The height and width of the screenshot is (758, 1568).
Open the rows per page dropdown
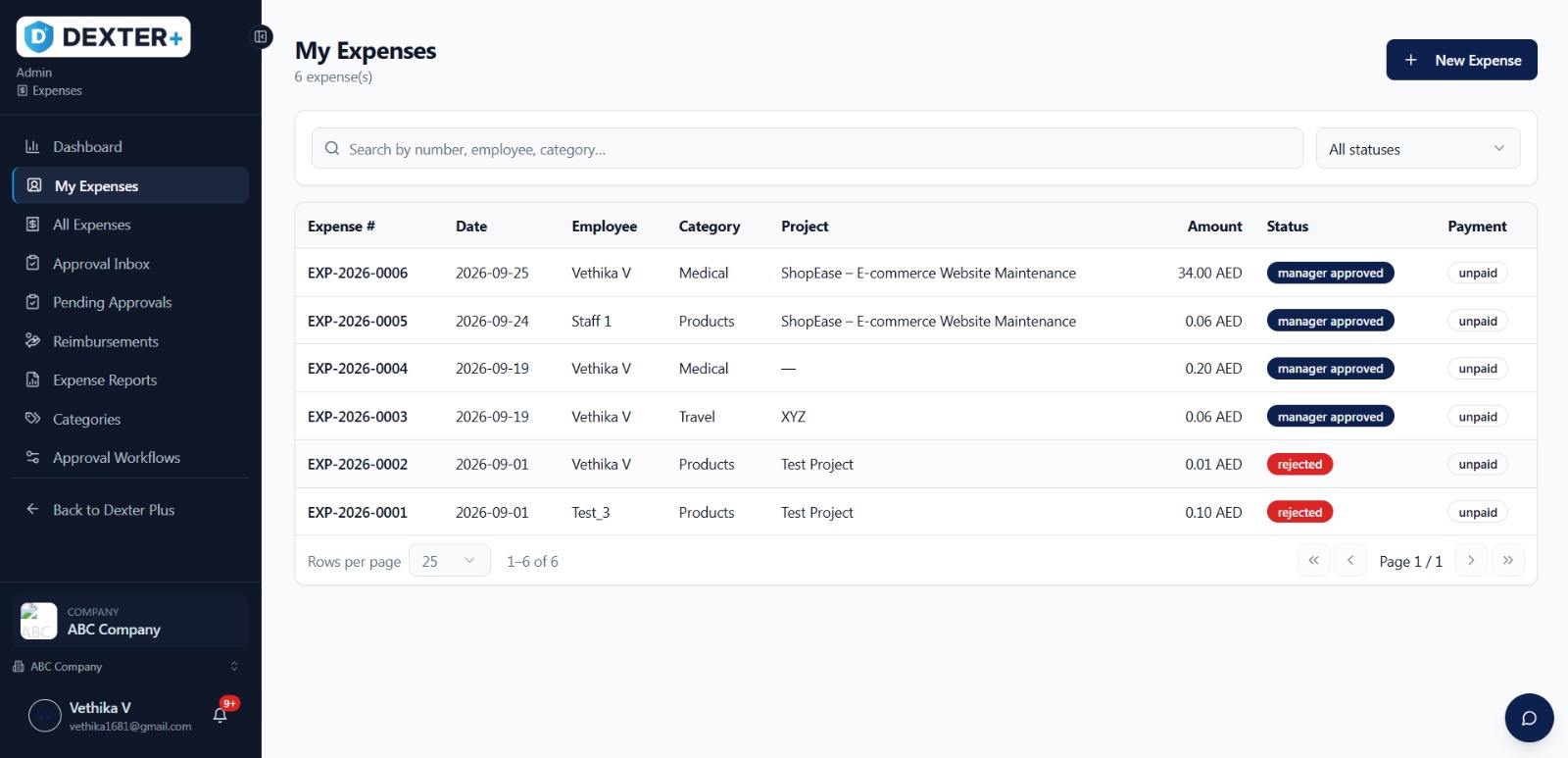point(449,561)
